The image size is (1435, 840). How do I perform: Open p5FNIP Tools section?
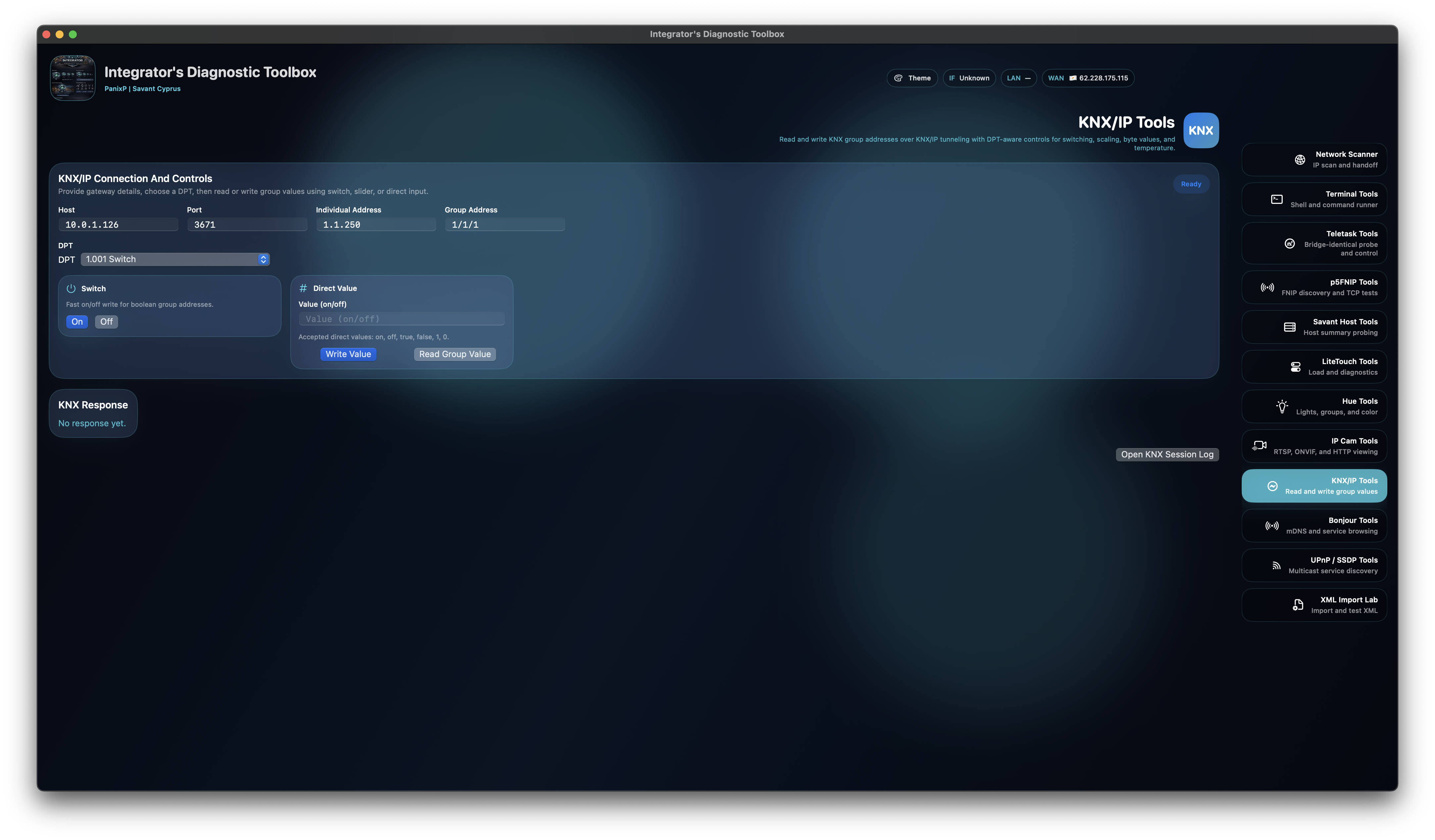[x=1314, y=287]
